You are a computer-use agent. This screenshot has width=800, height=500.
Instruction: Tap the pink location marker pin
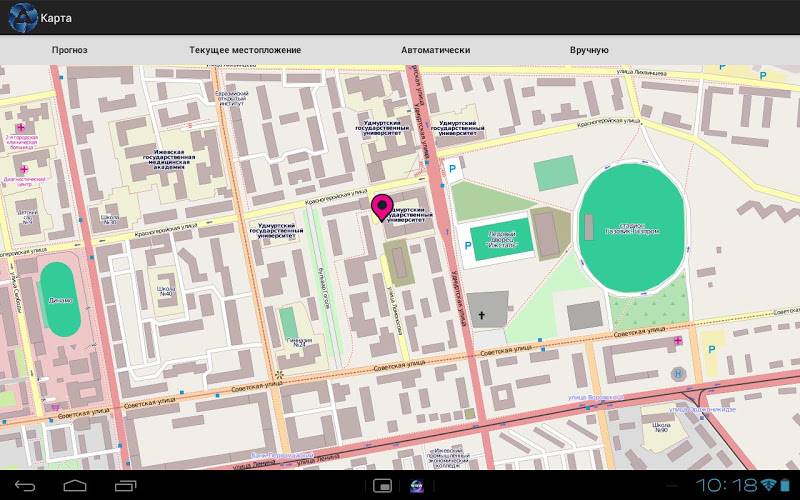click(382, 207)
